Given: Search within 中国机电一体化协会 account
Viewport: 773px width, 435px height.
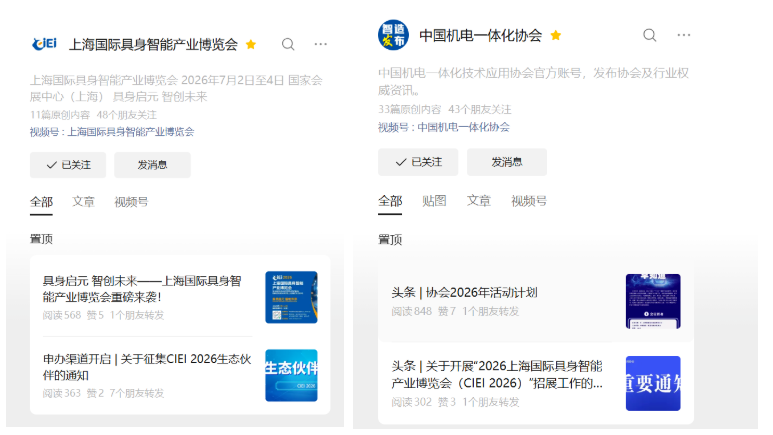Looking at the screenshot, I should [x=649, y=35].
